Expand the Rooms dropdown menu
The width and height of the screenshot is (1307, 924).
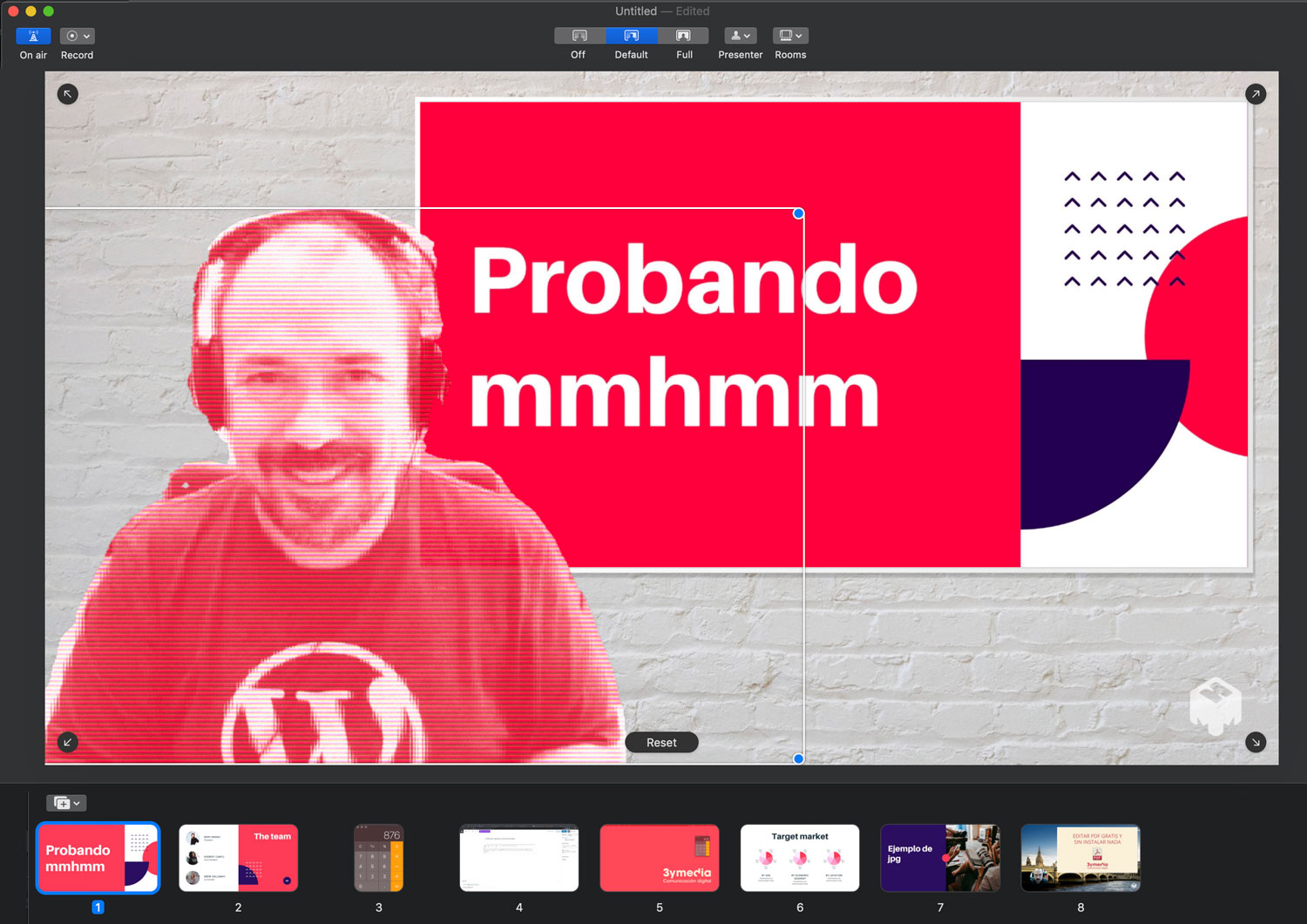tap(790, 36)
